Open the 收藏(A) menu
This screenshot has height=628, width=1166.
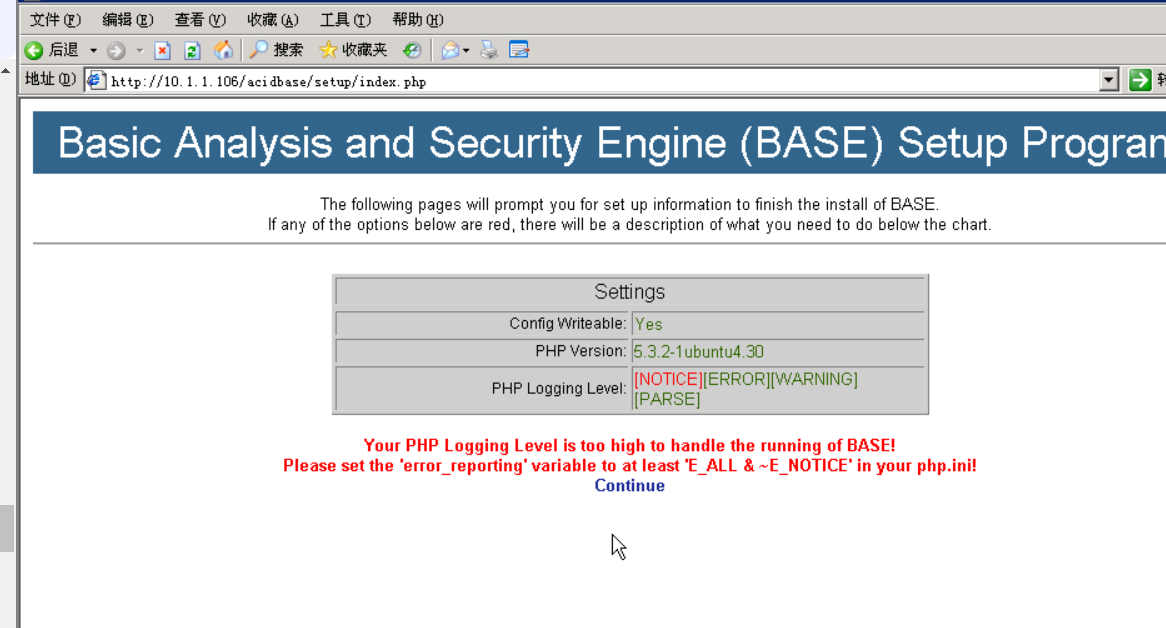click(x=273, y=20)
